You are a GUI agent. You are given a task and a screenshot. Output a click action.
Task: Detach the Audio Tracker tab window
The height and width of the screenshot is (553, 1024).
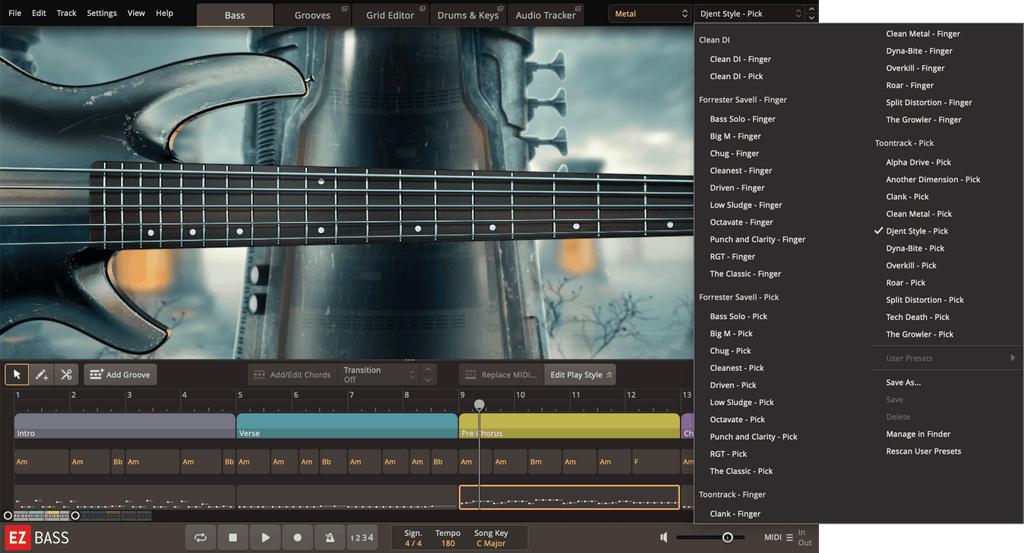point(578,8)
